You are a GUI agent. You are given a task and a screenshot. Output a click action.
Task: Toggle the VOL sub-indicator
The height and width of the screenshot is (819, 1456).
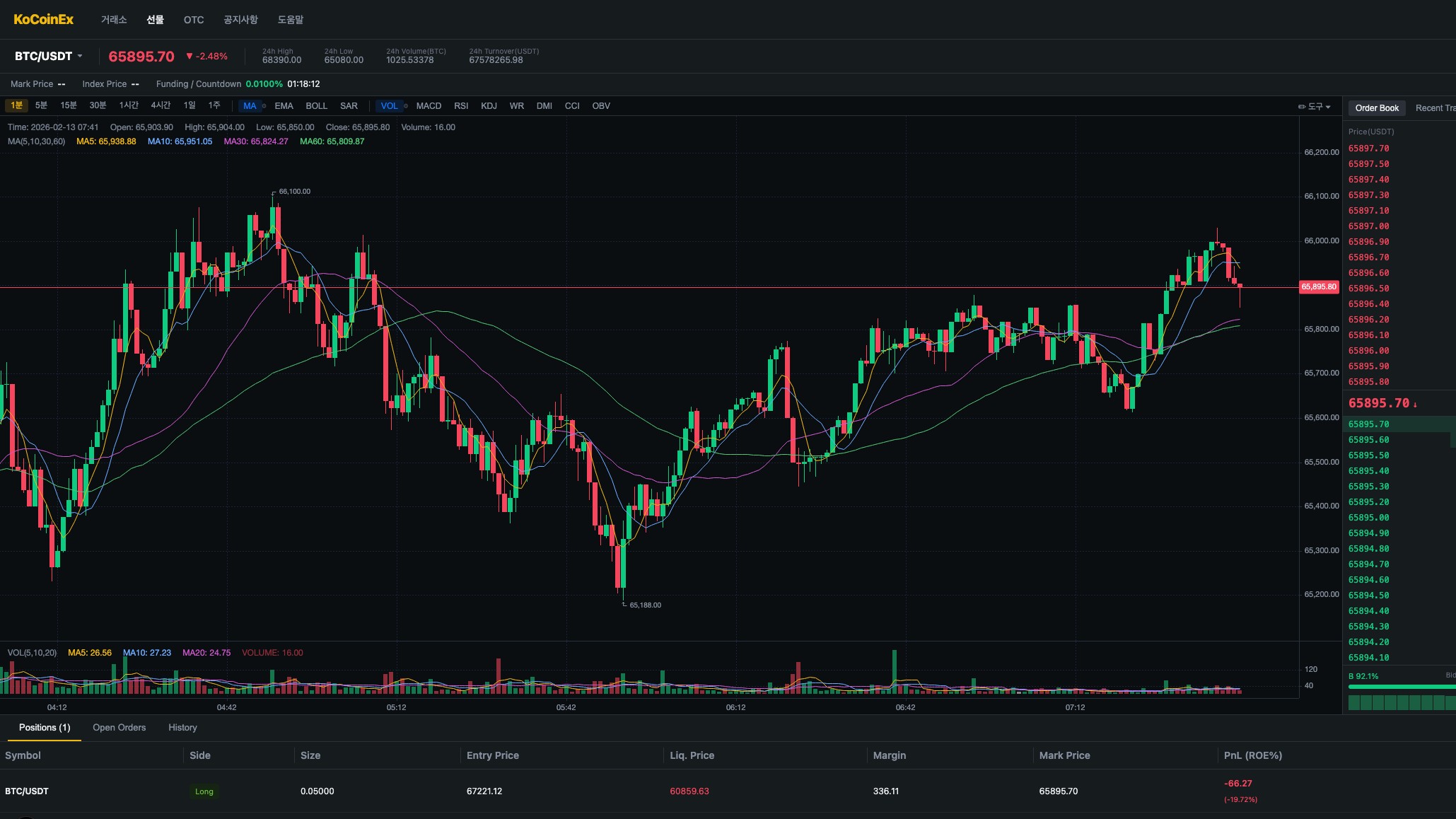(389, 106)
